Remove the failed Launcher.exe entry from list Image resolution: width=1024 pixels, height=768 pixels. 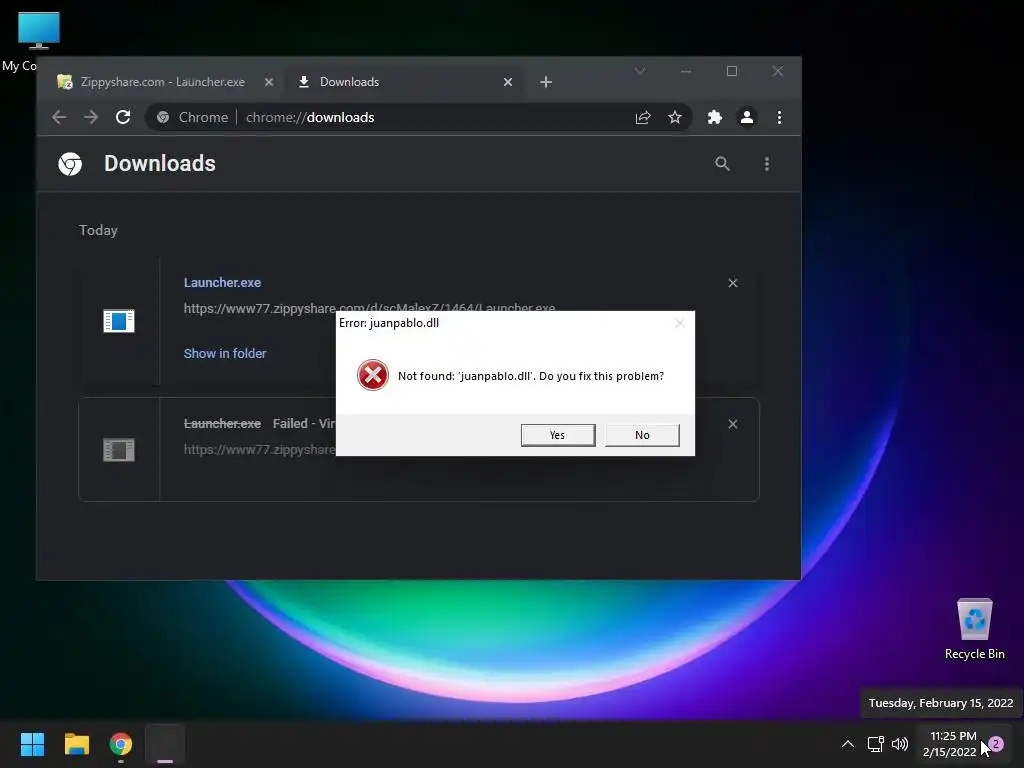733,424
